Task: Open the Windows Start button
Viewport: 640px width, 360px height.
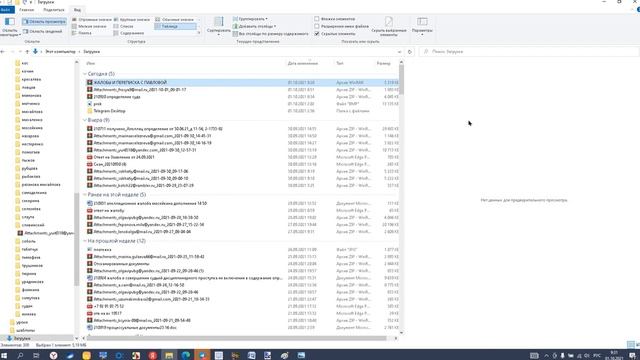Action: point(4,356)
